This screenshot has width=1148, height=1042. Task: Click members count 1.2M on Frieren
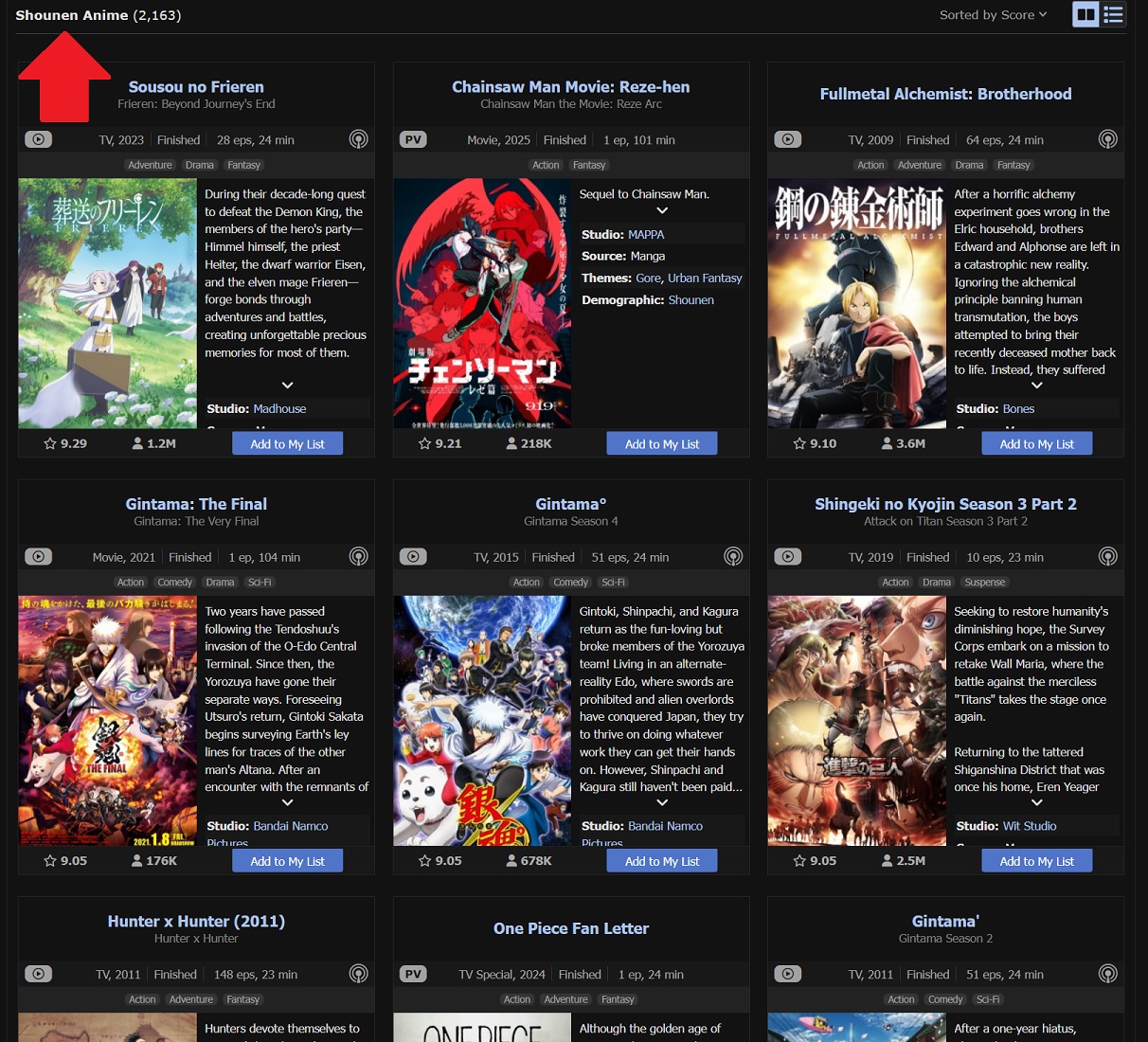pos(154,443)
